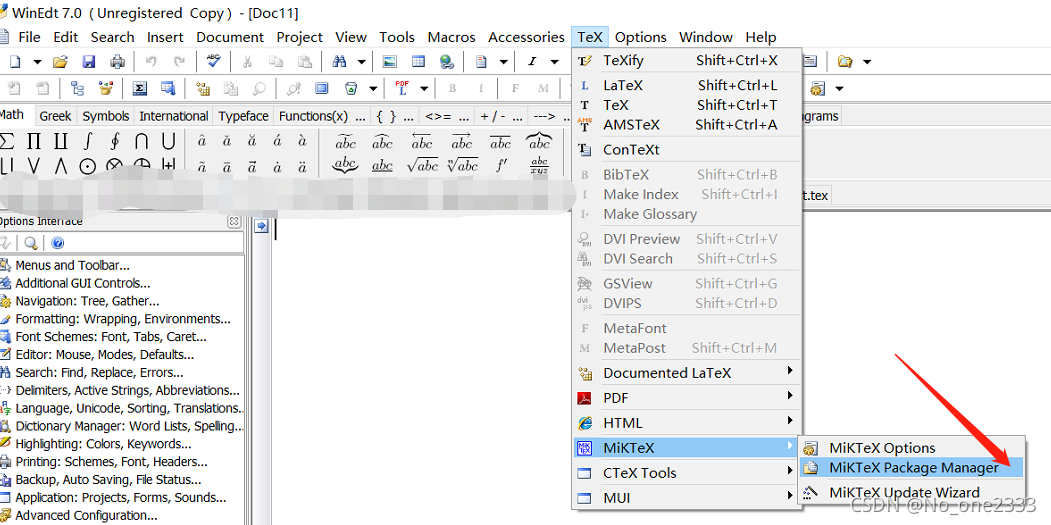Screen dimensions: 1051x525
Task: Insert the integral symbol
Action: pyautogui.click(x=88, y=141)
